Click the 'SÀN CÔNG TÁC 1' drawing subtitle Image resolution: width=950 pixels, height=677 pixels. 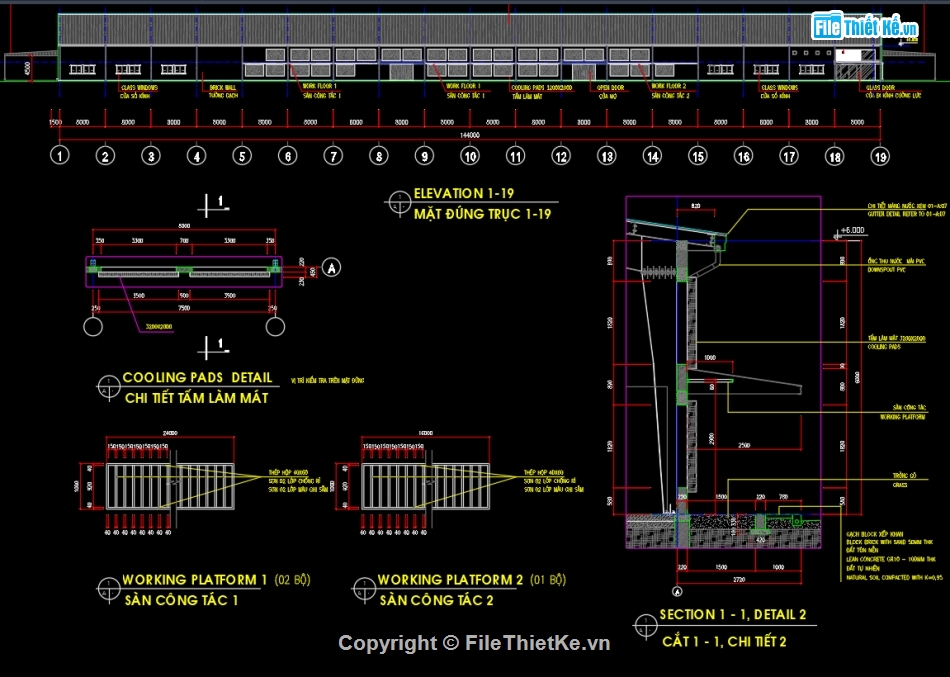[x=181, y=601]
